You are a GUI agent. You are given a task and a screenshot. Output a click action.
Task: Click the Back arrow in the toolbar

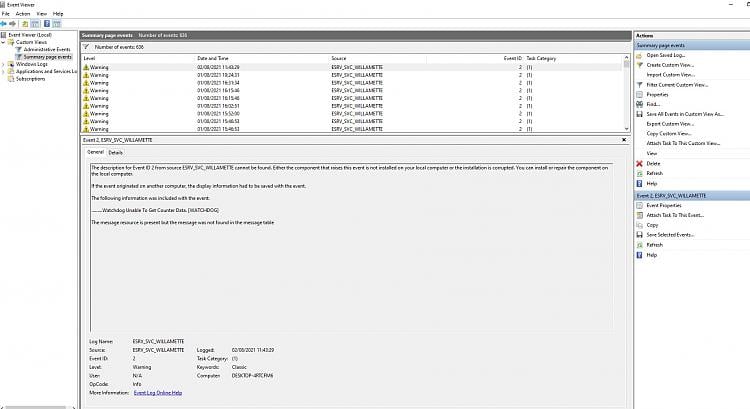[4, 23]
